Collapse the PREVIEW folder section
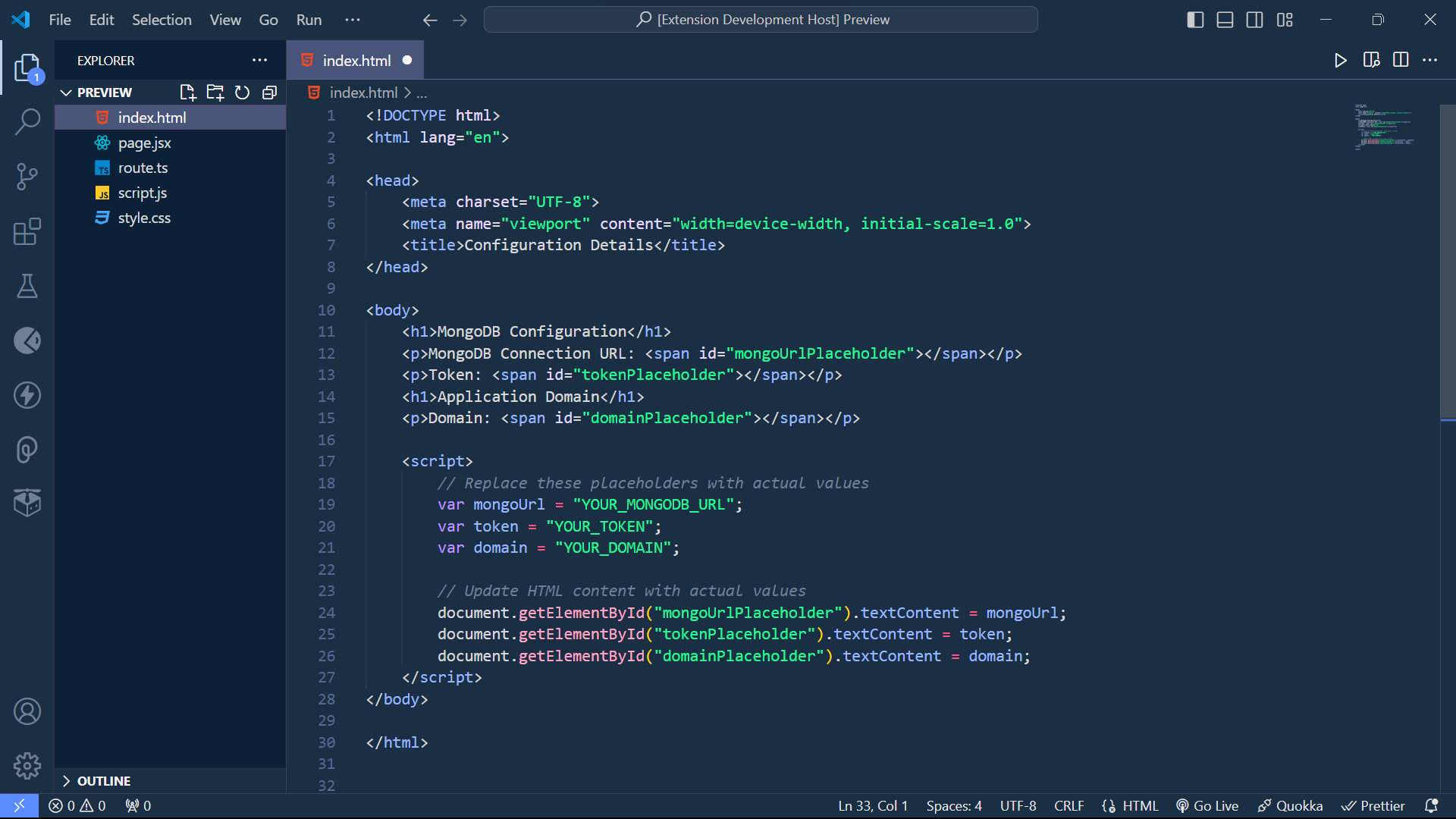This screenshot has width=1456, height=819. (x=96, y=93)
